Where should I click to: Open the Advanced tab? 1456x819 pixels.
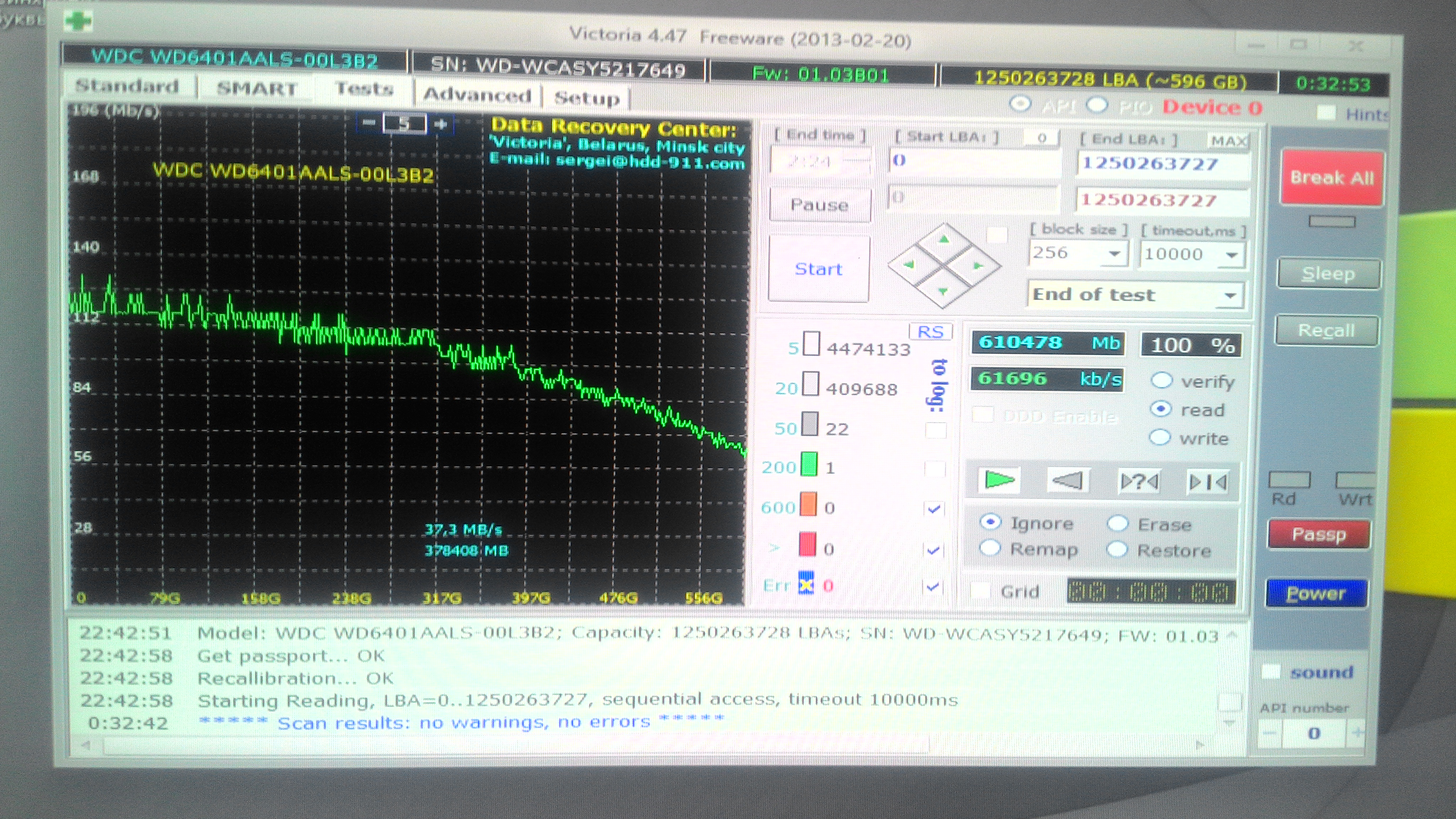pyautogui.click(x=478, y=95)
